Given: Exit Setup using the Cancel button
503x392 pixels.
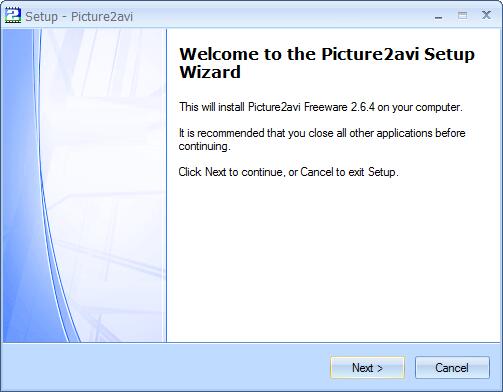Looking at the screenshot, I should 452,368.
